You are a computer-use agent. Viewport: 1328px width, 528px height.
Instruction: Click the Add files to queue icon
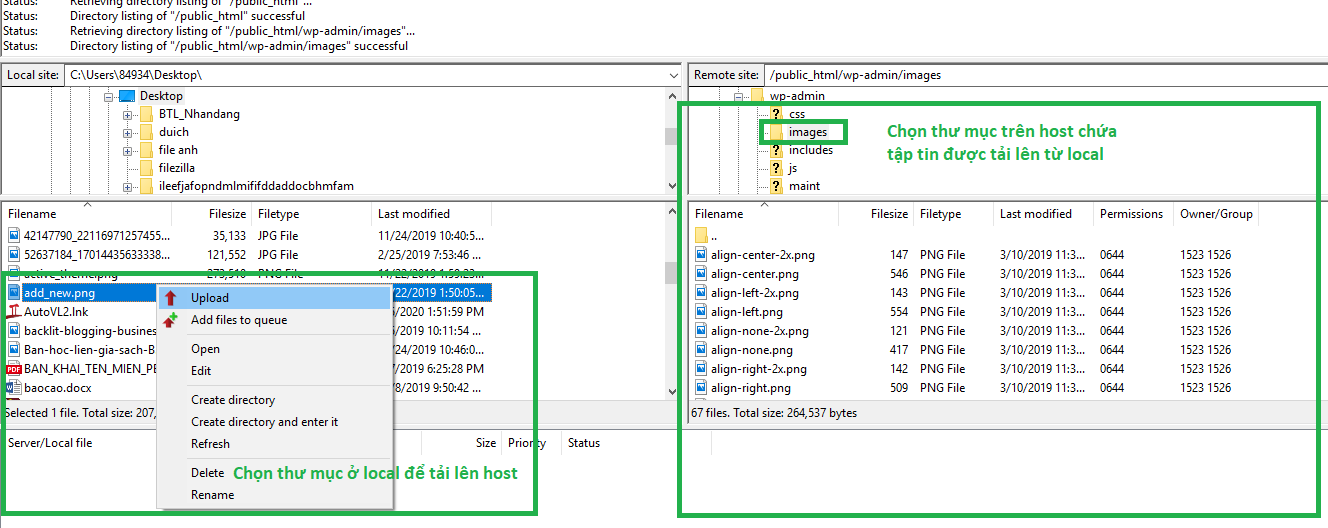click(x=171, y=320)
